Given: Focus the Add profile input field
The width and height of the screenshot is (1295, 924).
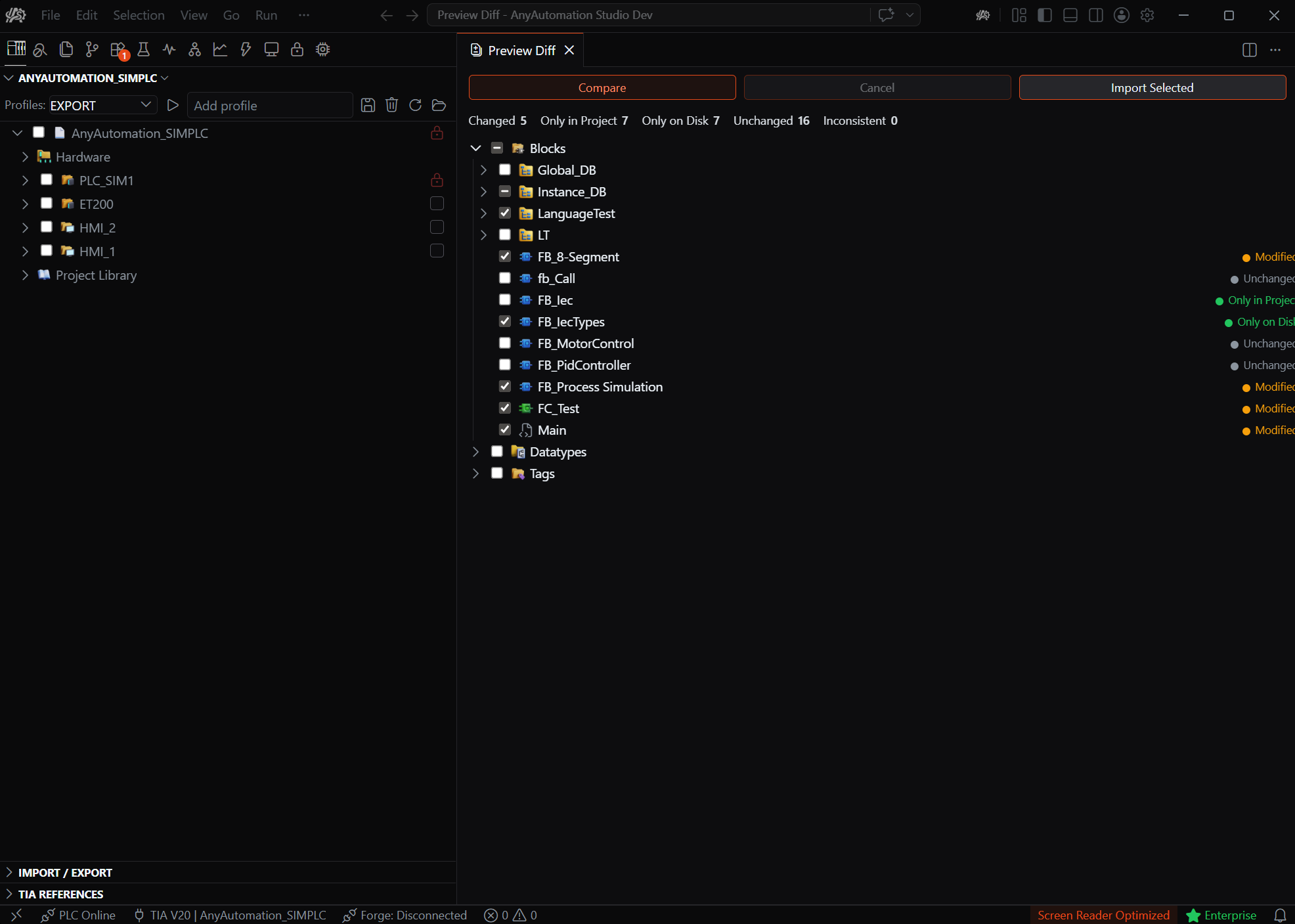Looking at the screenshot, I should [270, 105].
